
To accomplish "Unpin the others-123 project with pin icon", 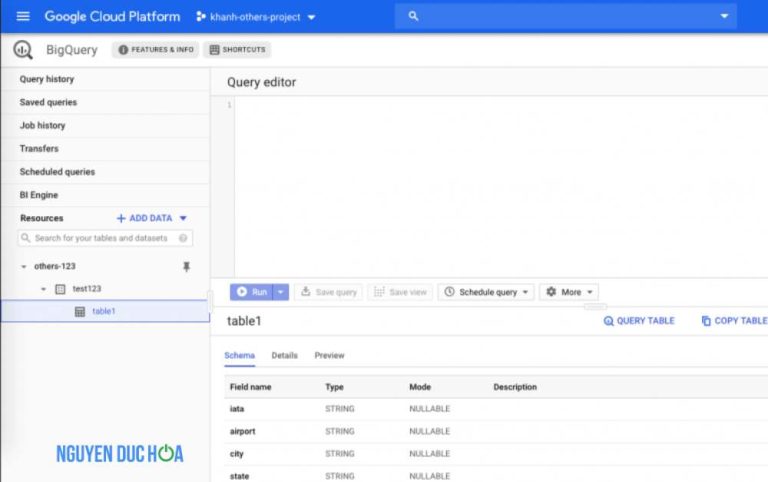I will (x=186, y=266).
